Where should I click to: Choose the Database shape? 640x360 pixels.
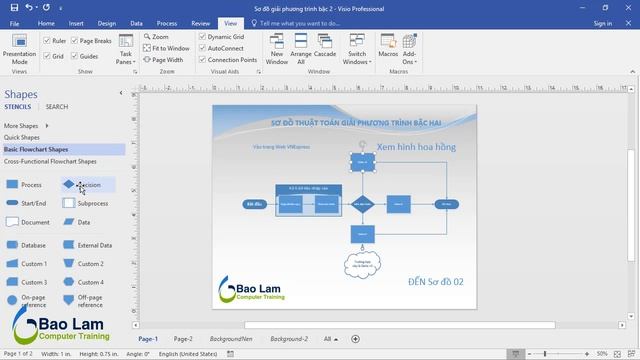click(x=26, y=245)
